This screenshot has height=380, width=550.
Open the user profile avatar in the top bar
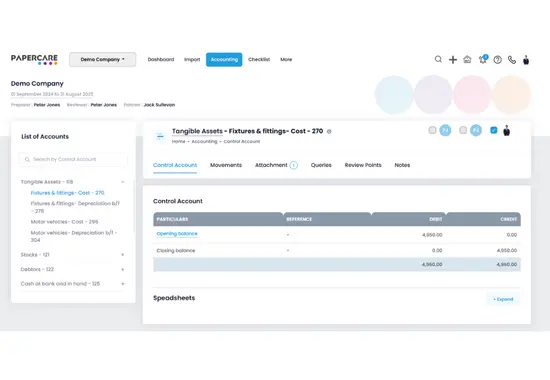click(526, 60)
